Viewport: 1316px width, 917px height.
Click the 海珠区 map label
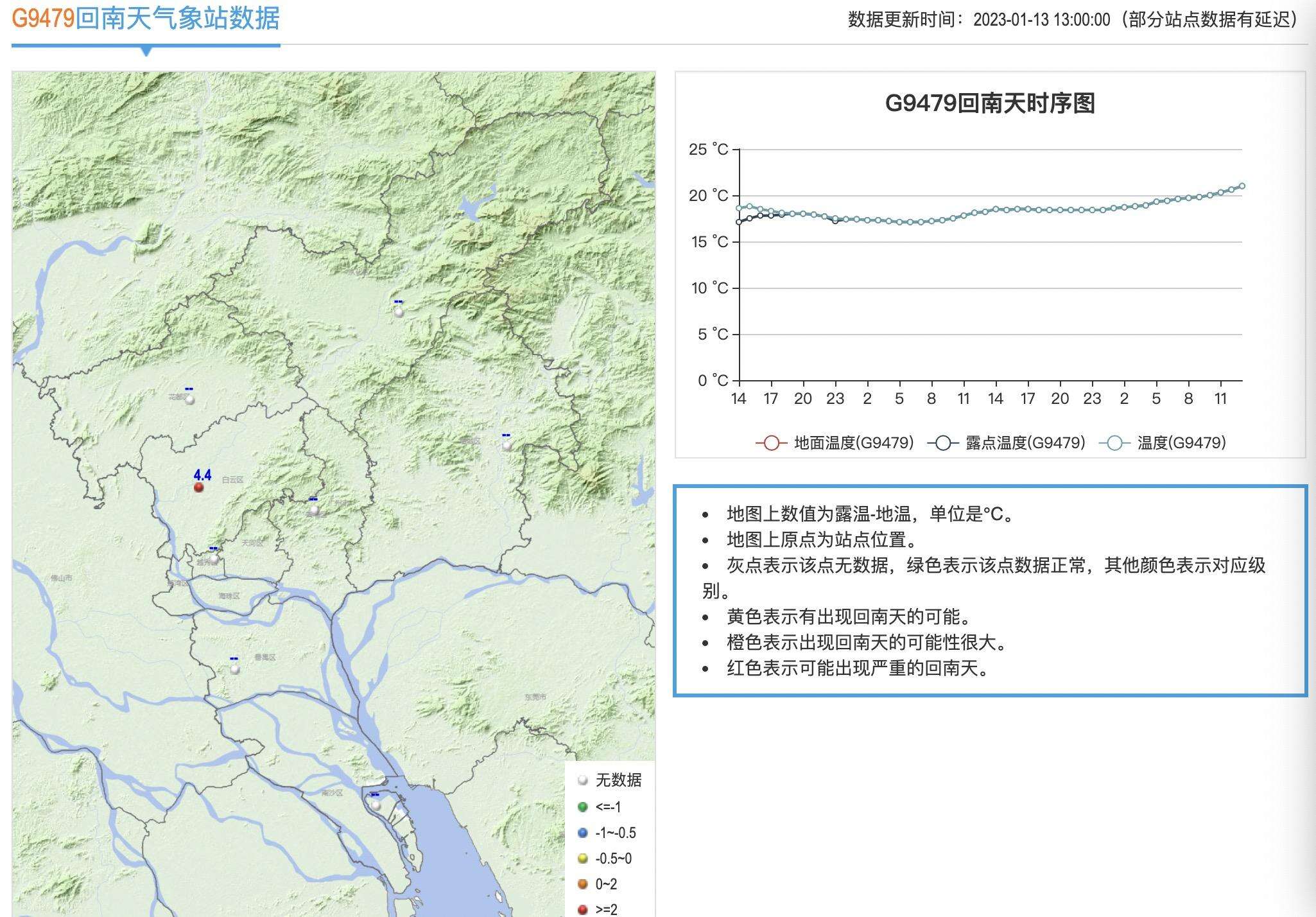(x=229, y=596)
